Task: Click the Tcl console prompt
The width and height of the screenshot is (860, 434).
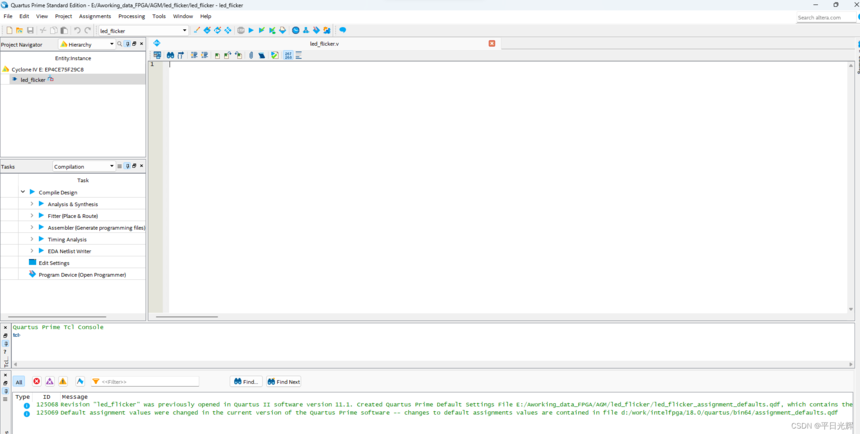Action: pos(16,335)
